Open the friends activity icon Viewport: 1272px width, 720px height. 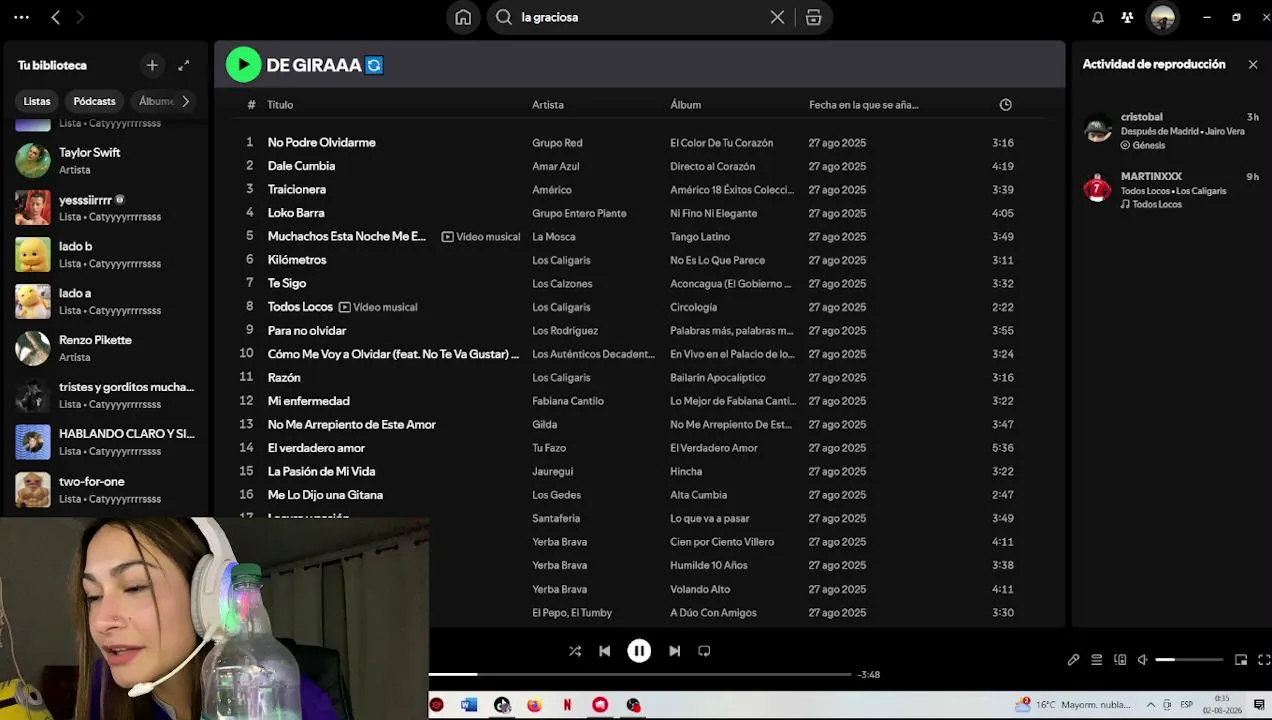(1127, 17)
